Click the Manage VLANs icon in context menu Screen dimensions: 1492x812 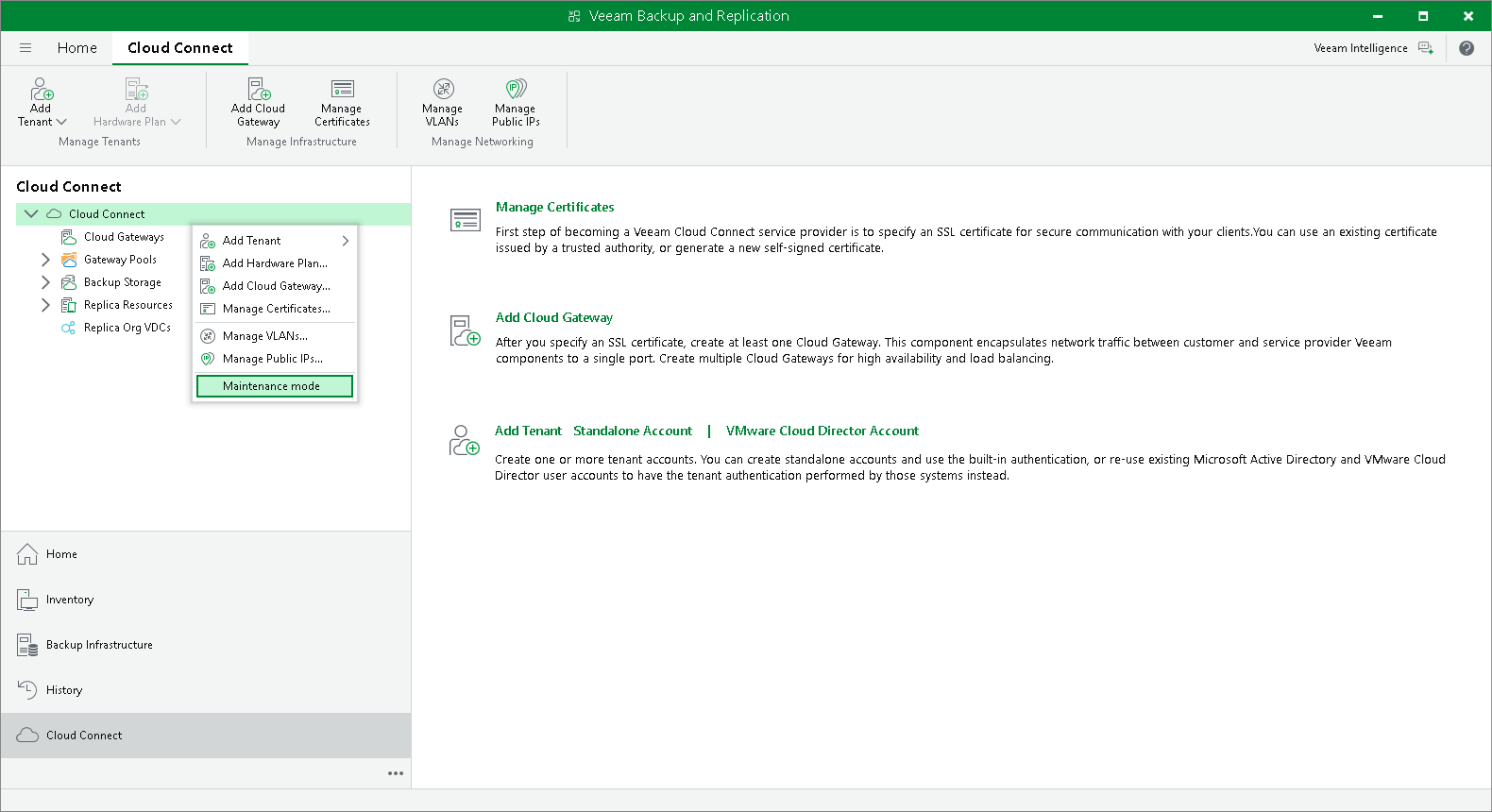point(208,336)
